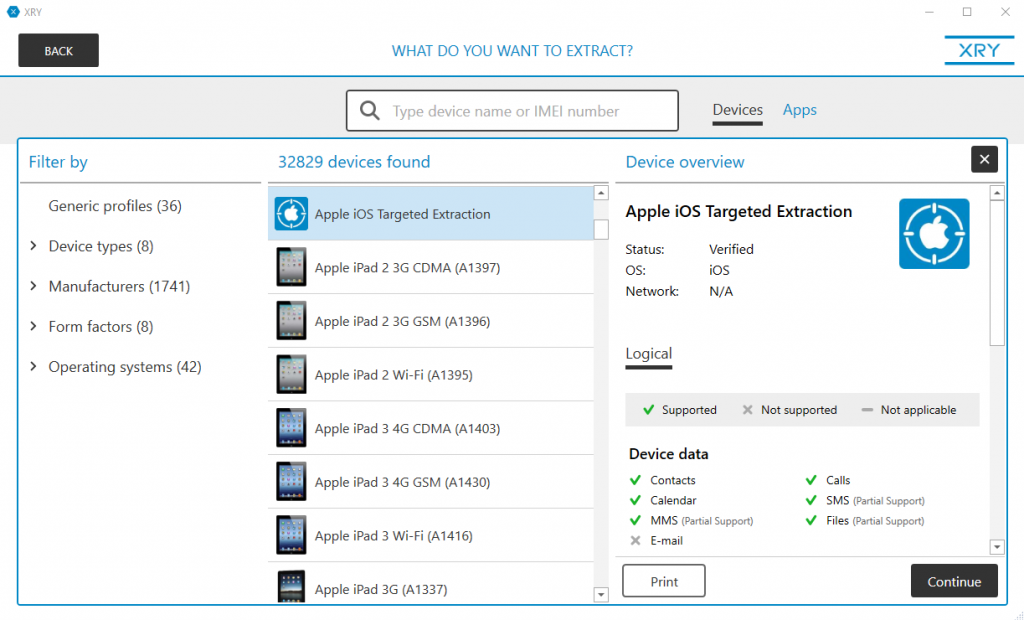This screenshot has width=1024, height=620.
Task: Click the 'Filter by' heading
Action: tap(58, 161)
